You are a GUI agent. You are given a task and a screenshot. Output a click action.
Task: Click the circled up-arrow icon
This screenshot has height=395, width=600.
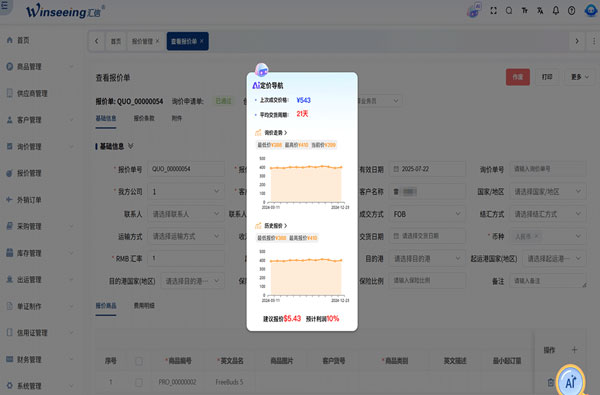(571, 11)
